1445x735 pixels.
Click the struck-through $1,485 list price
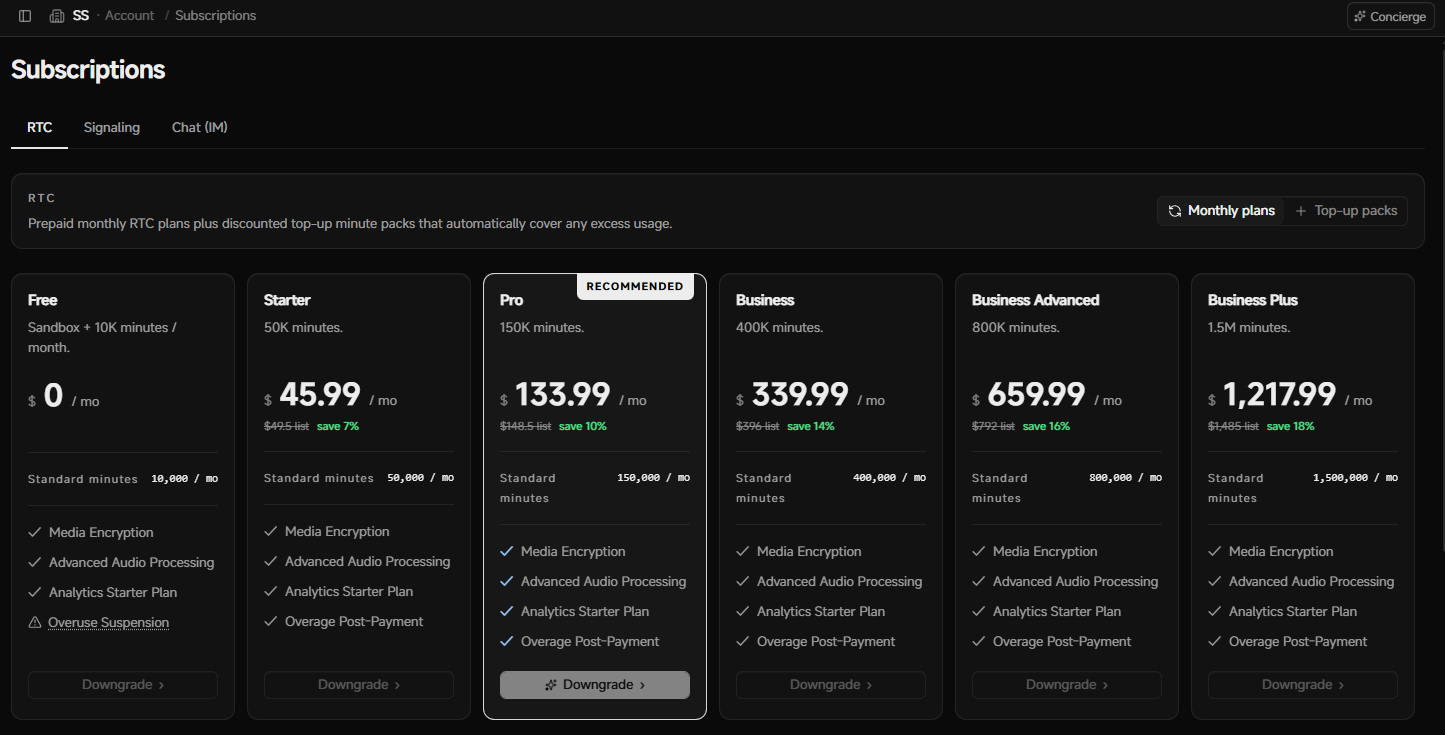[1233, 426]
